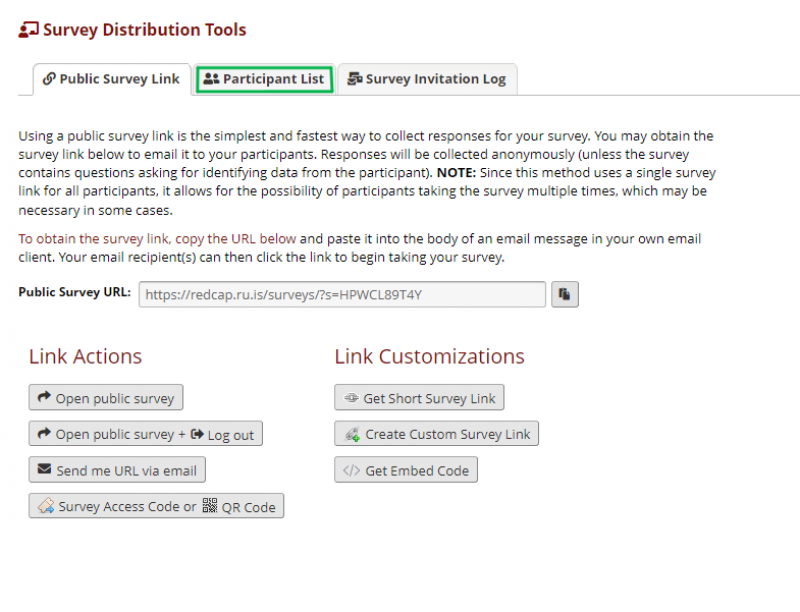This screenshot has width=800, height=612.
Task: Switch to the Participant List tab
Action: (x=264, y=80)
